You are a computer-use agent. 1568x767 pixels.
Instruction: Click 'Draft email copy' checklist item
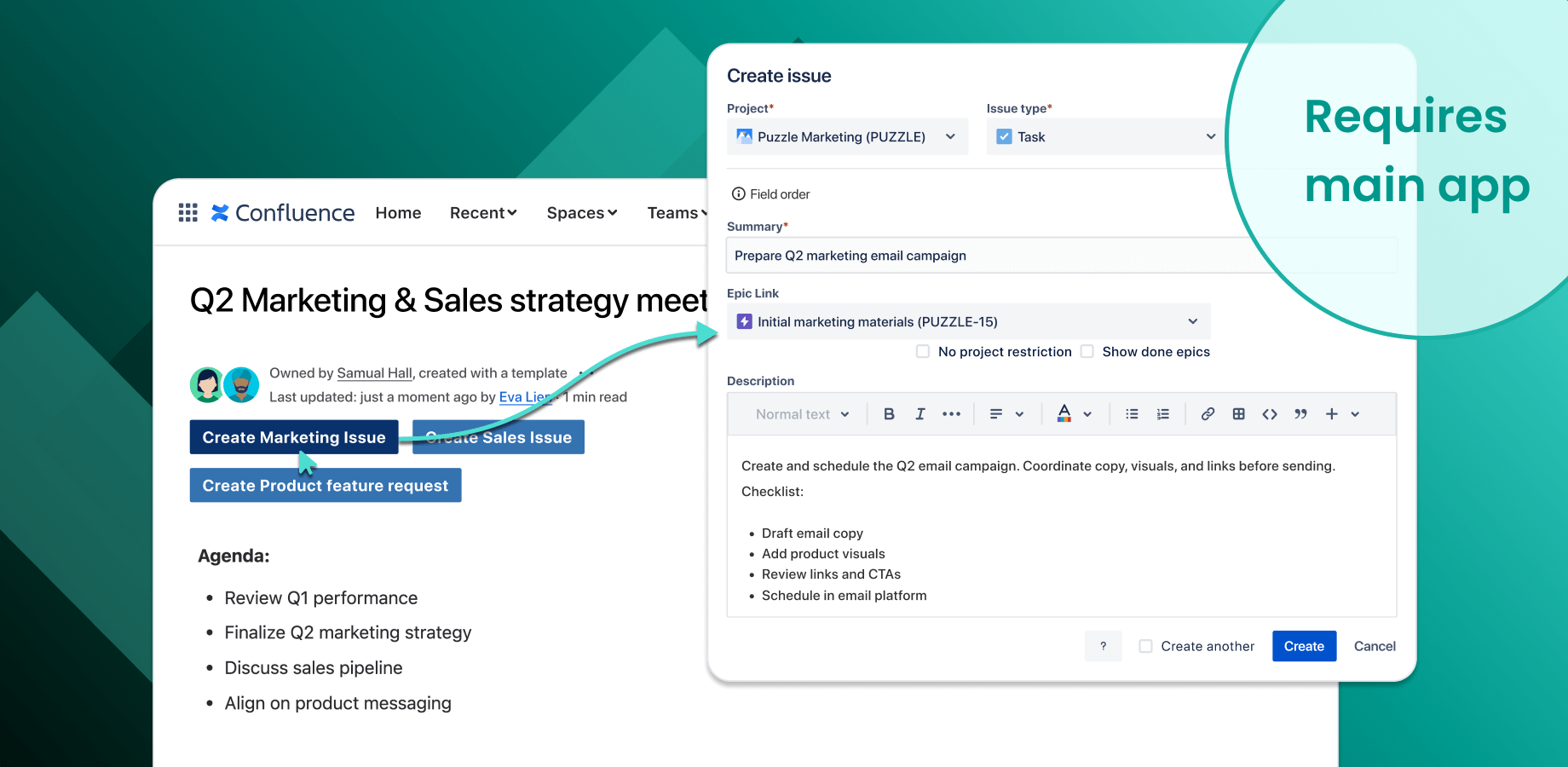[x=812, y=533]
